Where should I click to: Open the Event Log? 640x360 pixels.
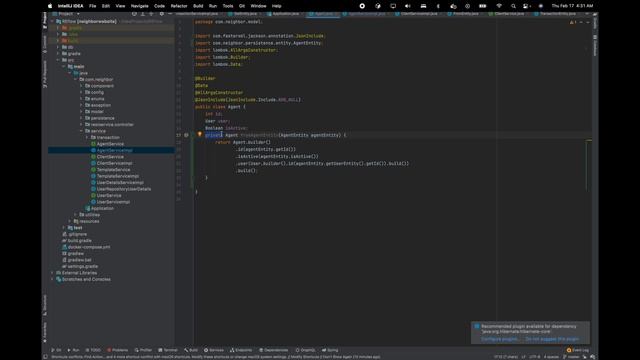coord(578,350)
